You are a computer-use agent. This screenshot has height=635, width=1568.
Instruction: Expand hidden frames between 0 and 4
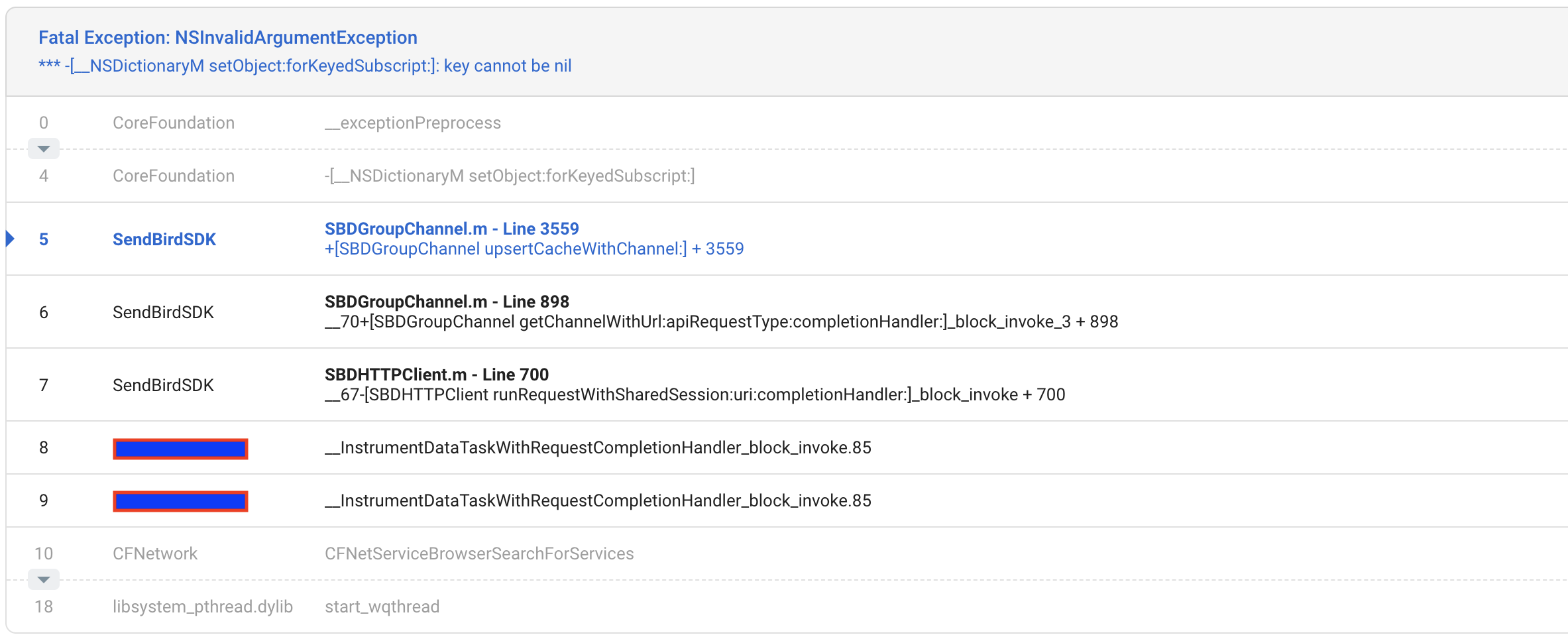tap(44, 148)
